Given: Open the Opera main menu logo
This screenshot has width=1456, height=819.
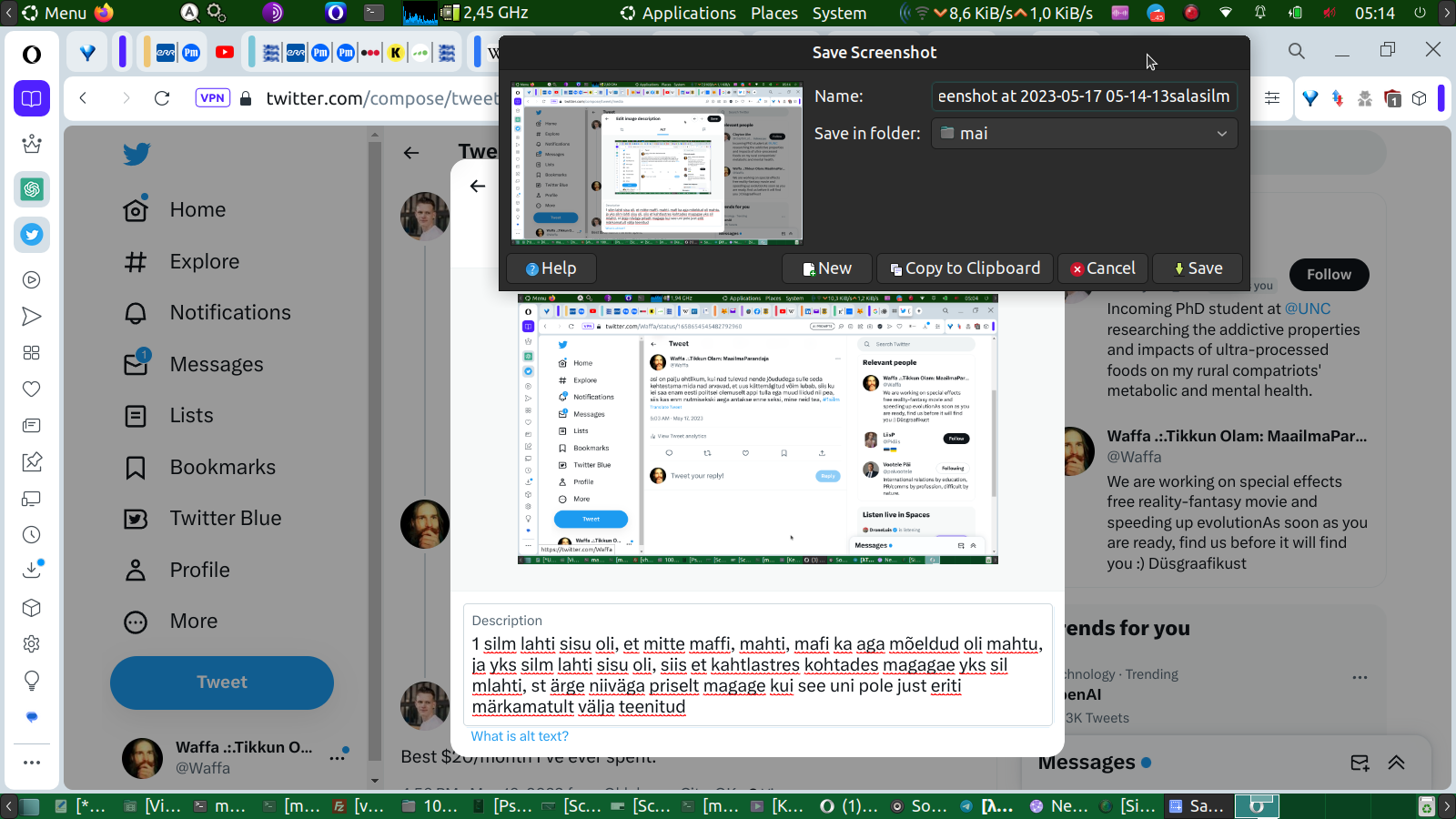Looking at the screenshot, I should click(32, 55).
